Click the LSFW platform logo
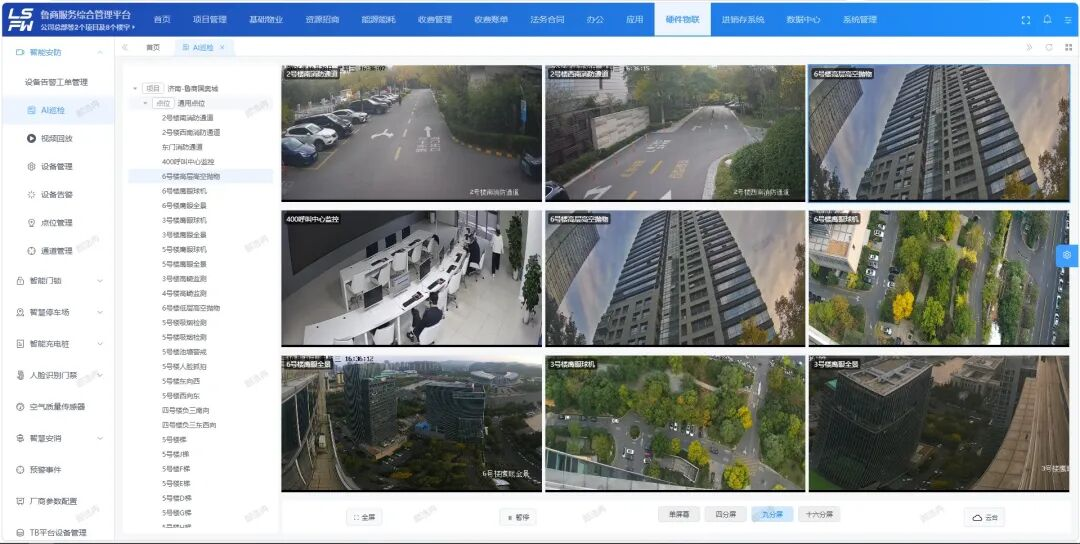This screenshot has height=544, width=1080. point(20,19)
